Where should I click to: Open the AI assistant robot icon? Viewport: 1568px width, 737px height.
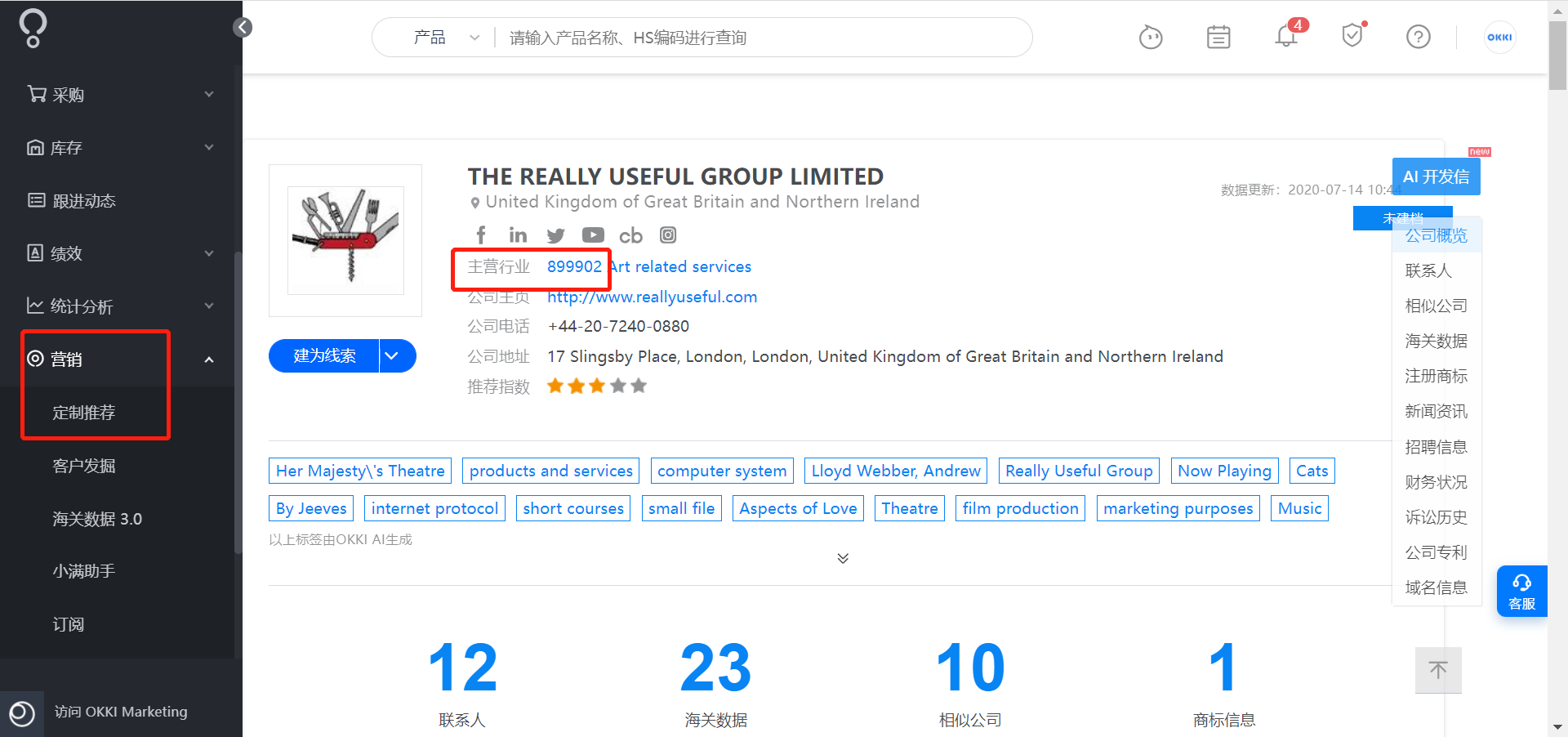point(1151,37)
